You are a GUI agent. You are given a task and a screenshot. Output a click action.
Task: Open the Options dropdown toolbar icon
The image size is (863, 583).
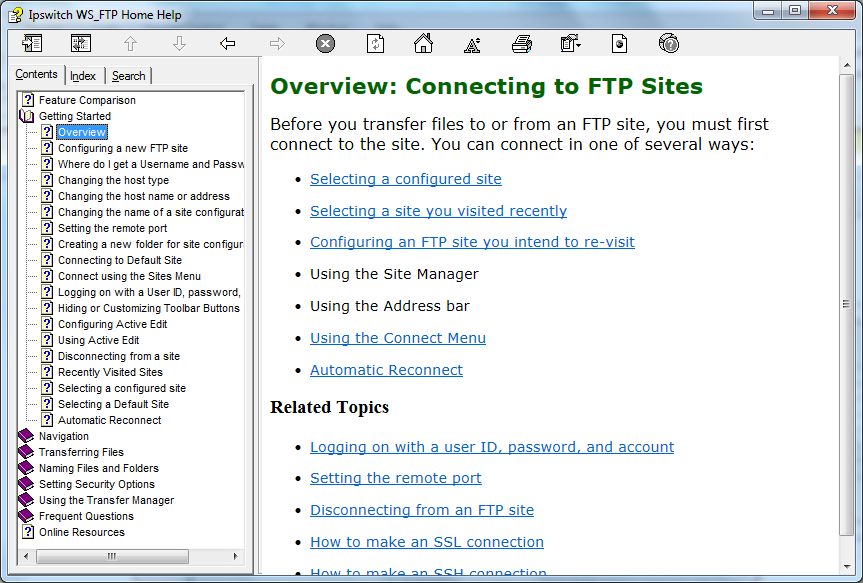570,43
